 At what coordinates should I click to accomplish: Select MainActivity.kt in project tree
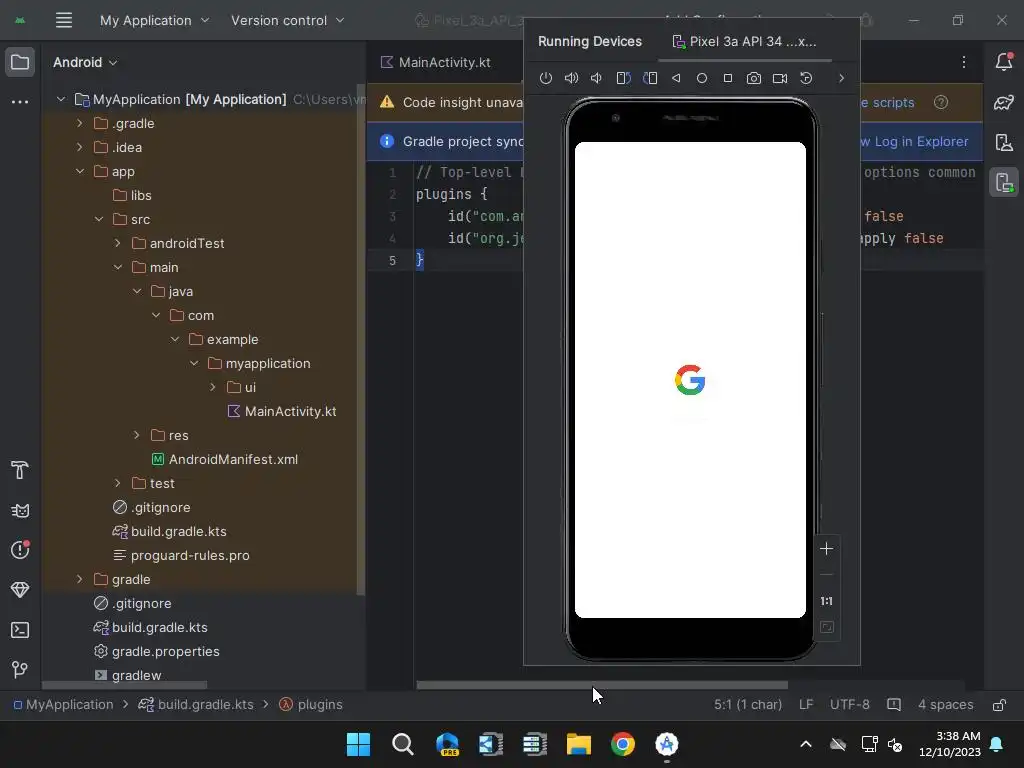click(x=281, y=411)
